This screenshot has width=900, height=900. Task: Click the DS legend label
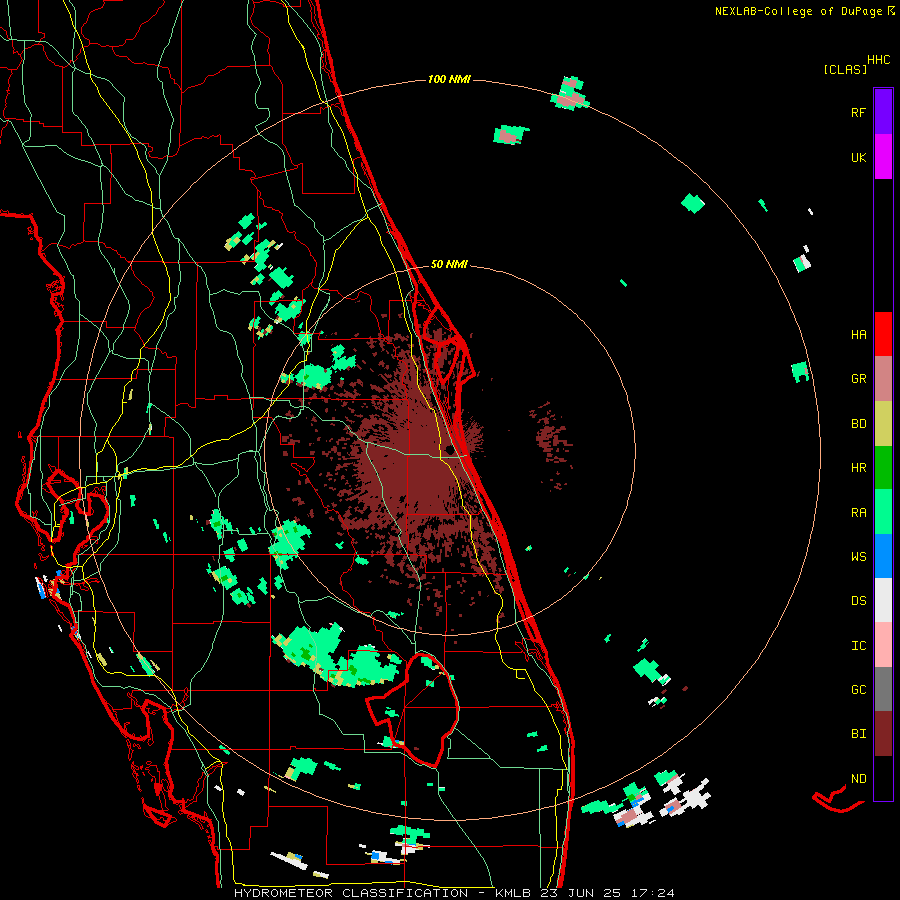point(858,601)
